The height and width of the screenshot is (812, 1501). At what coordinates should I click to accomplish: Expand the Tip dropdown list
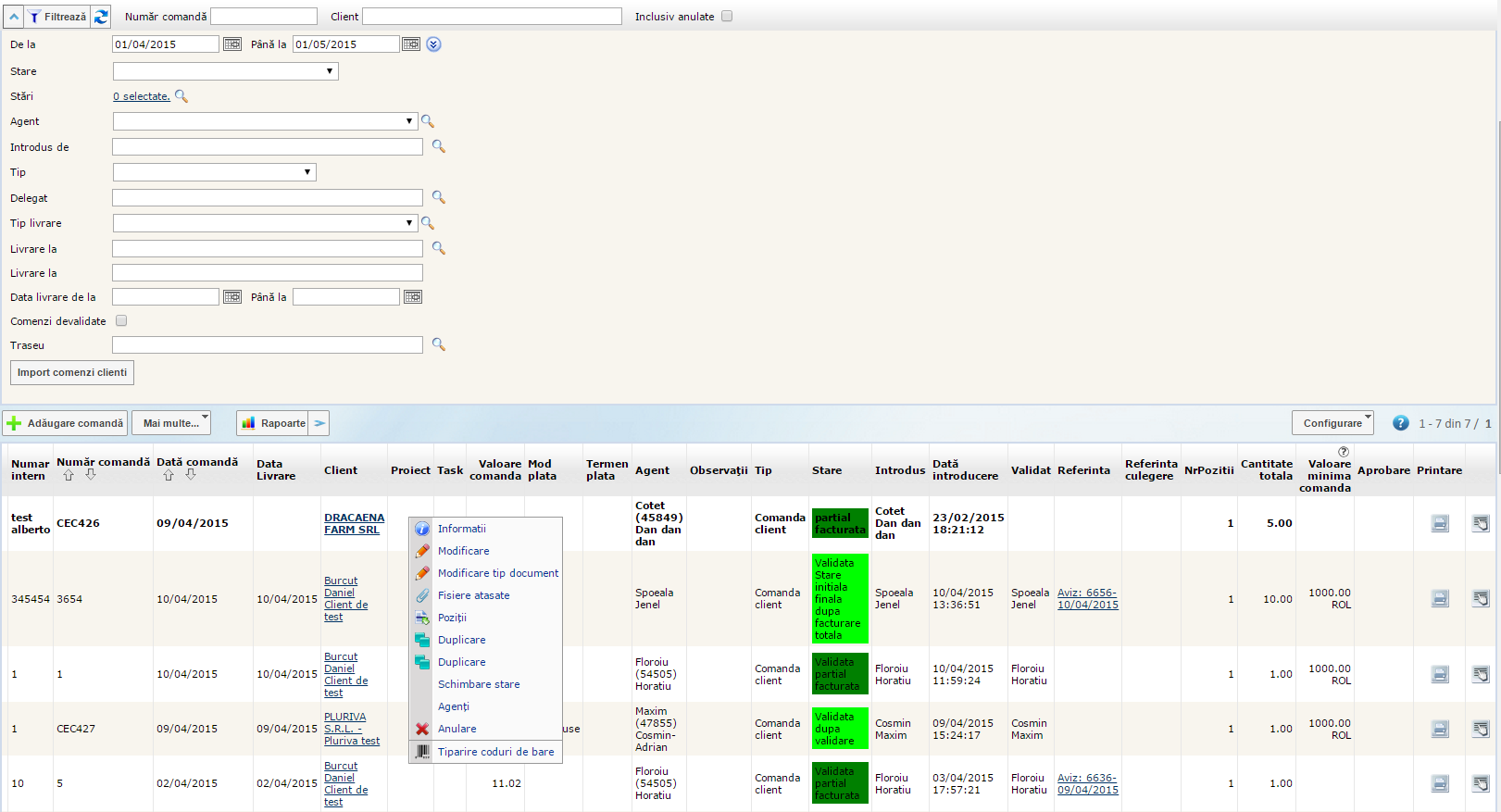214,172
